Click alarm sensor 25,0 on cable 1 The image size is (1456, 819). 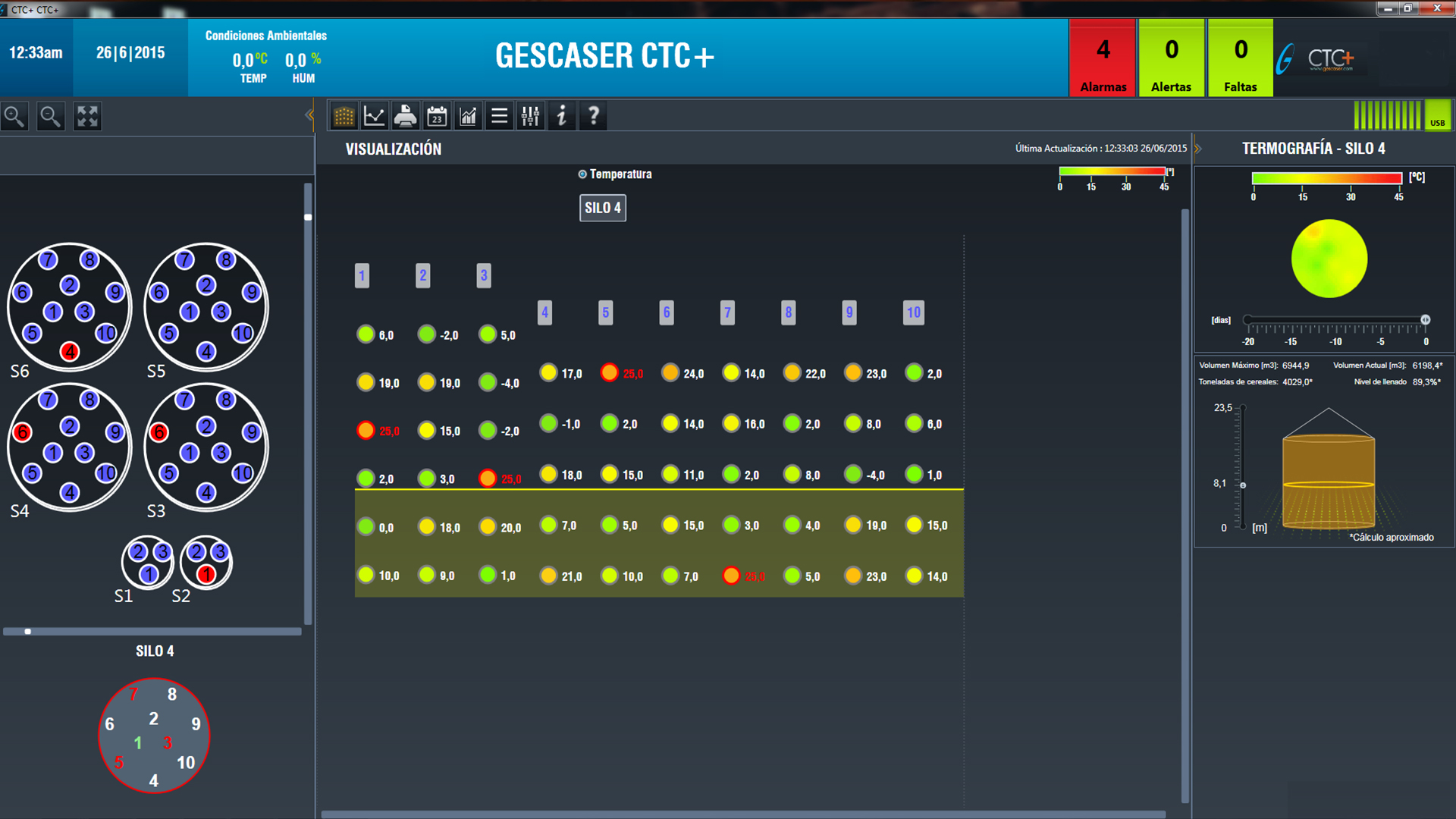(366, 431)
